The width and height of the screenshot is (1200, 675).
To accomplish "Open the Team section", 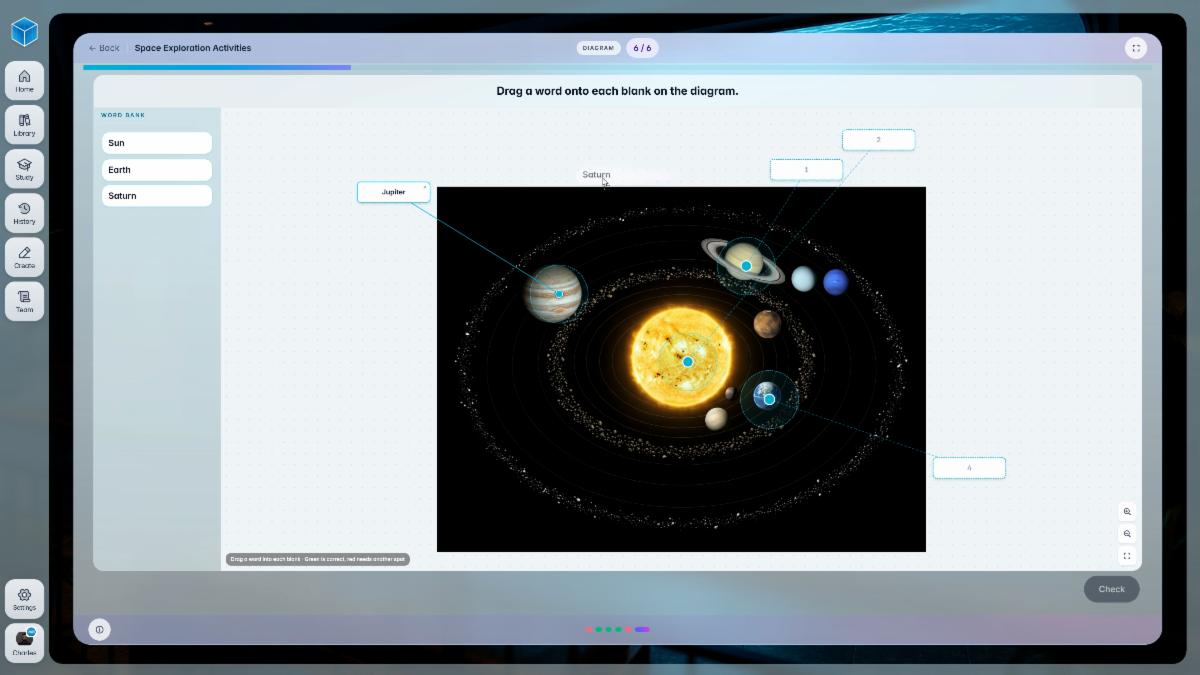I will click(x=24, y=300).
